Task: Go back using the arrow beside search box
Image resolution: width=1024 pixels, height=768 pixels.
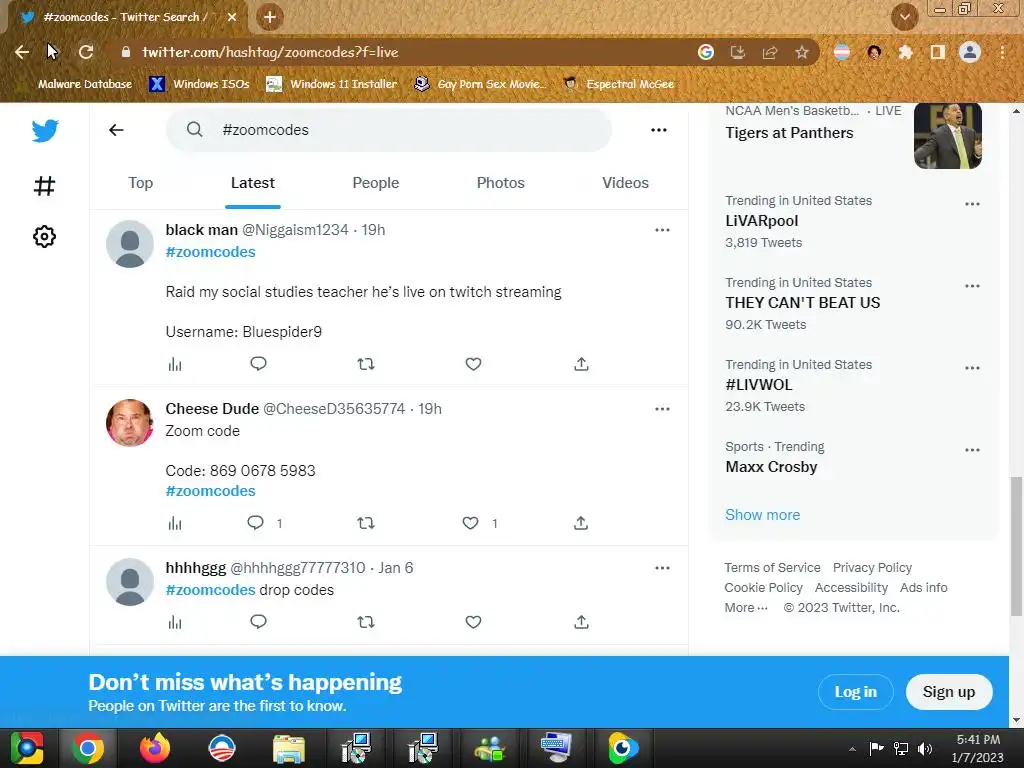Action: 116,130
